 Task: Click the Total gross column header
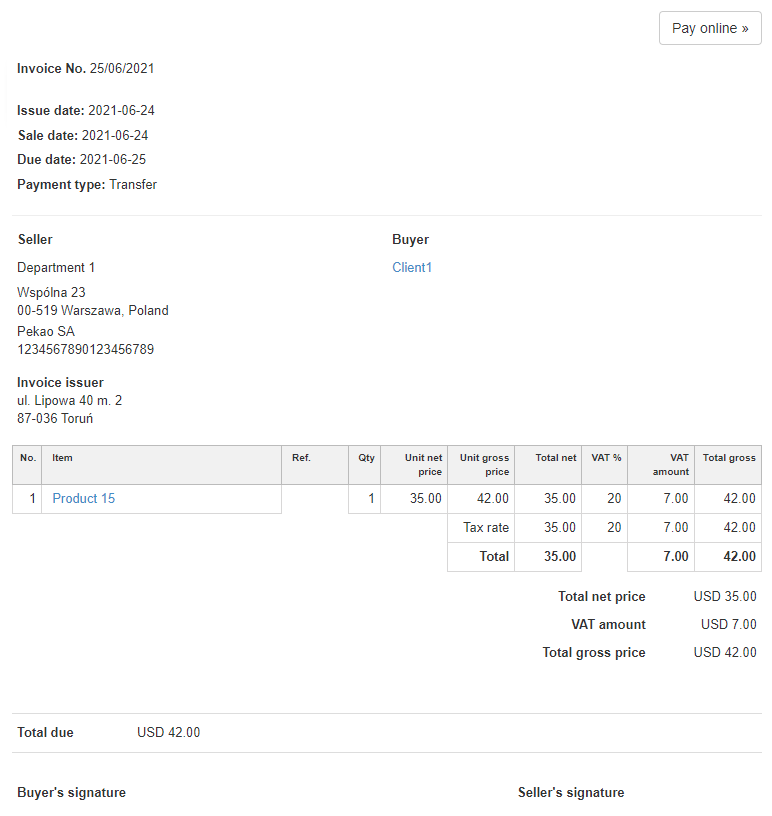point(729,458)
